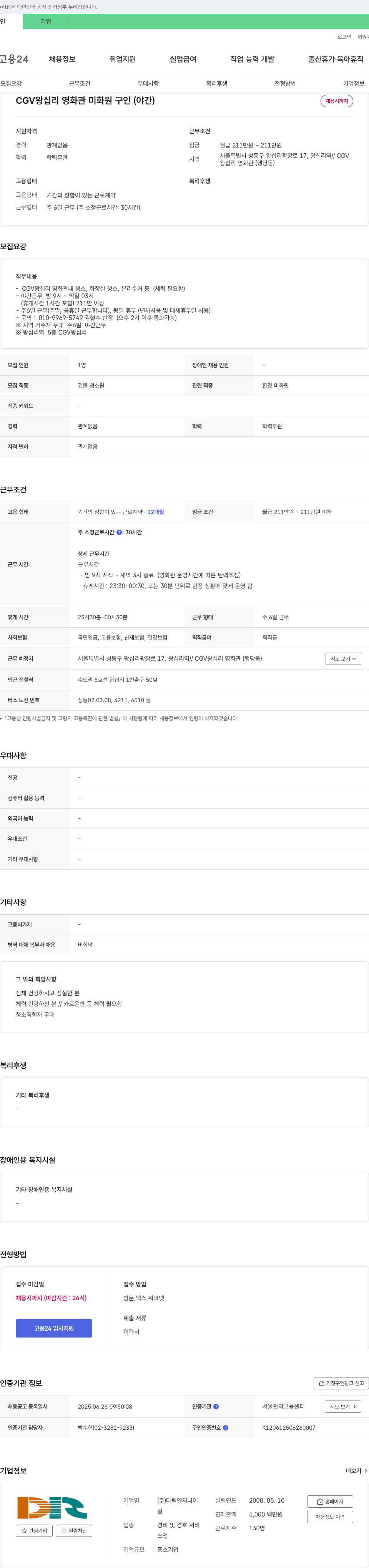Click the help icon next to 인증기관

click(216, 1407)
